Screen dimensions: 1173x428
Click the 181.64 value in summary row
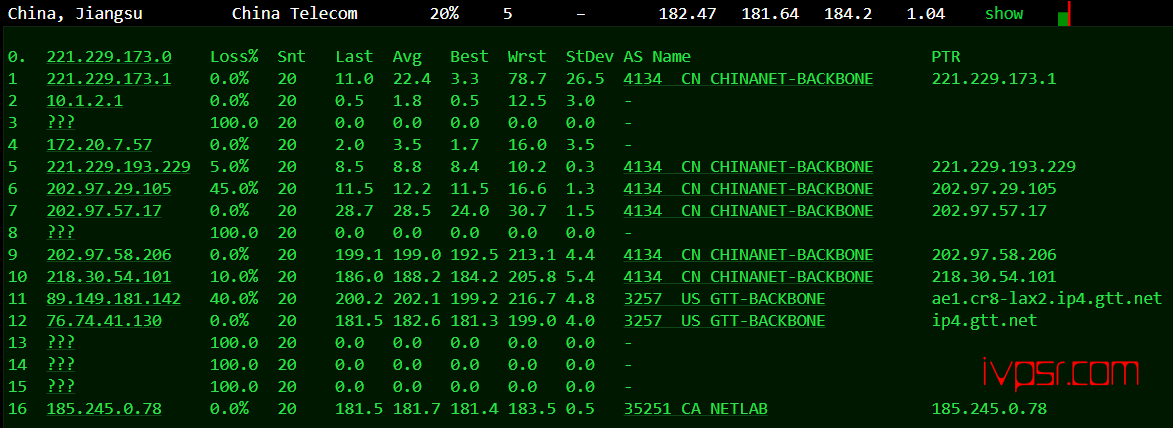tap(770, 13)
